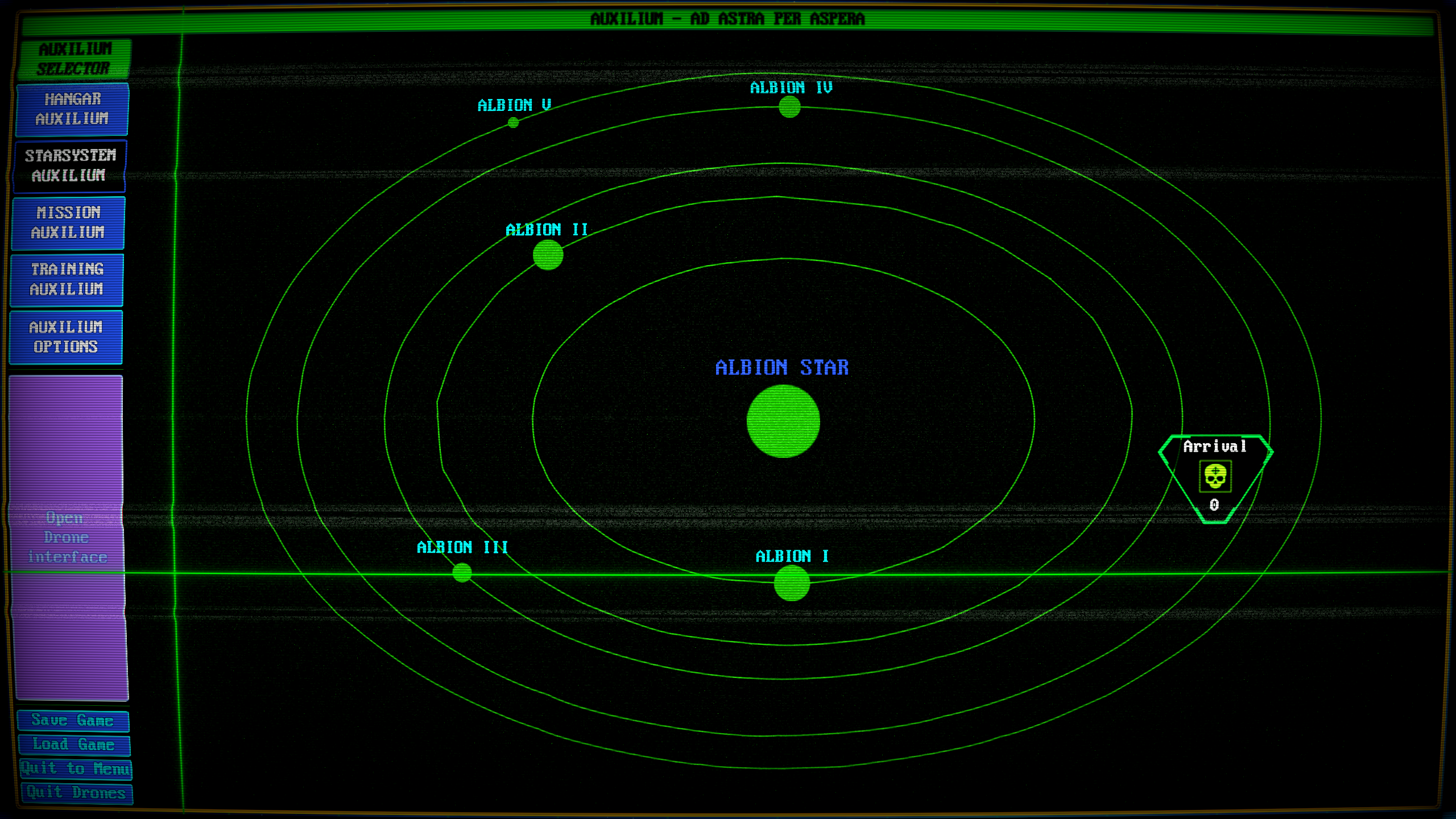Click the small Albion V planet
The image size is (1456, 819).
[513, 122]
